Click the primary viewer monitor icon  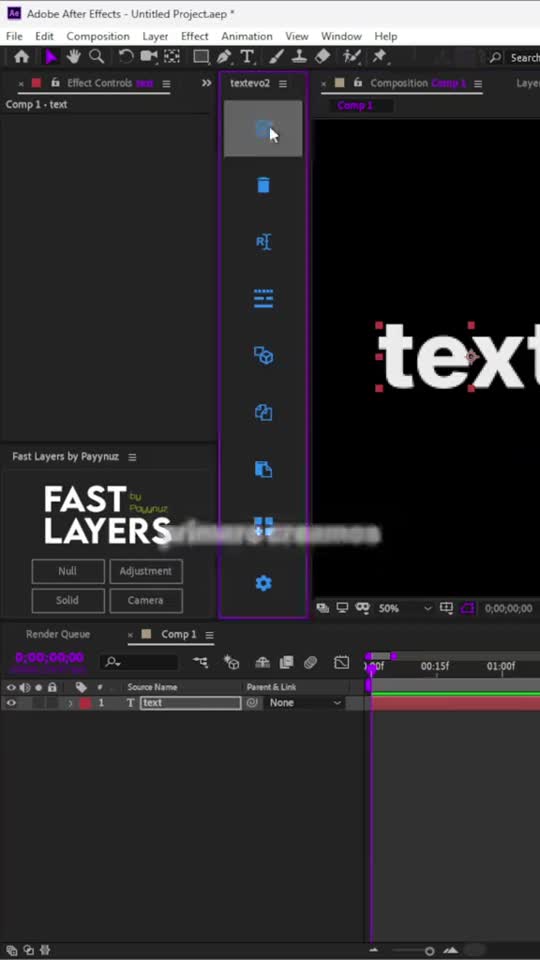tap(342, 608)
